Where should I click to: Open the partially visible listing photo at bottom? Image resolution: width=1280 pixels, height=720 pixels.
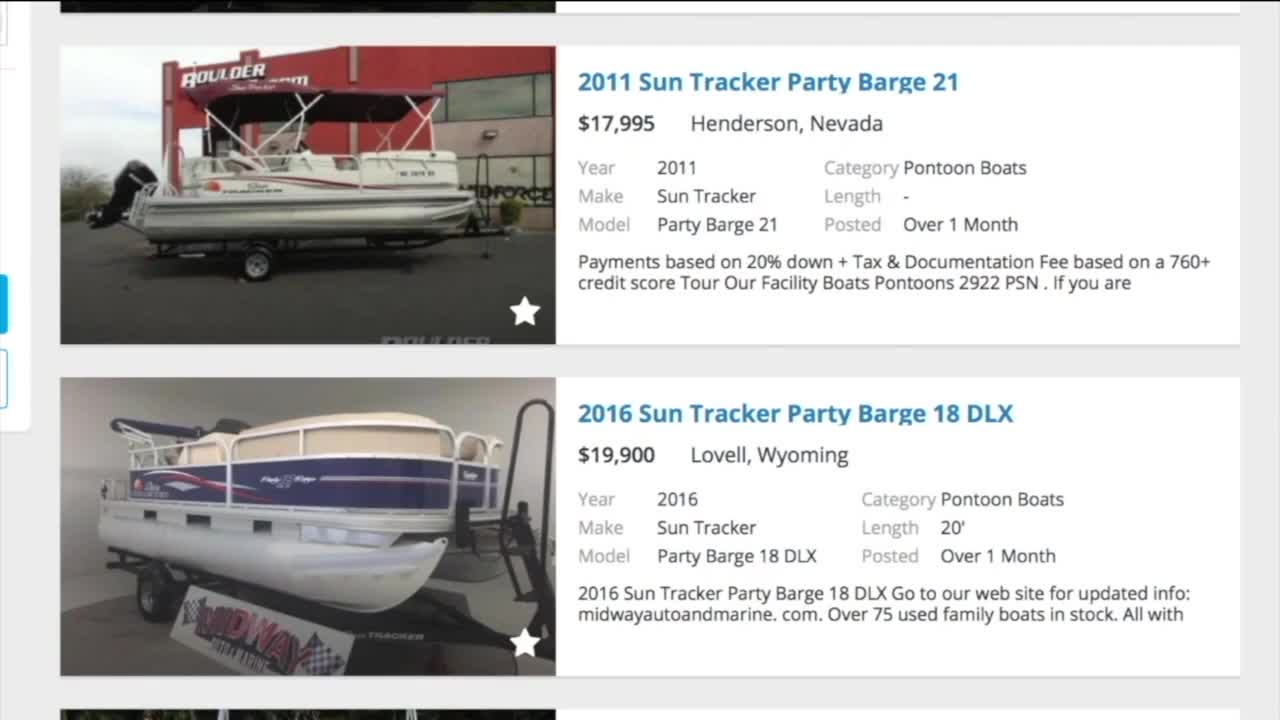click(308, 714)
